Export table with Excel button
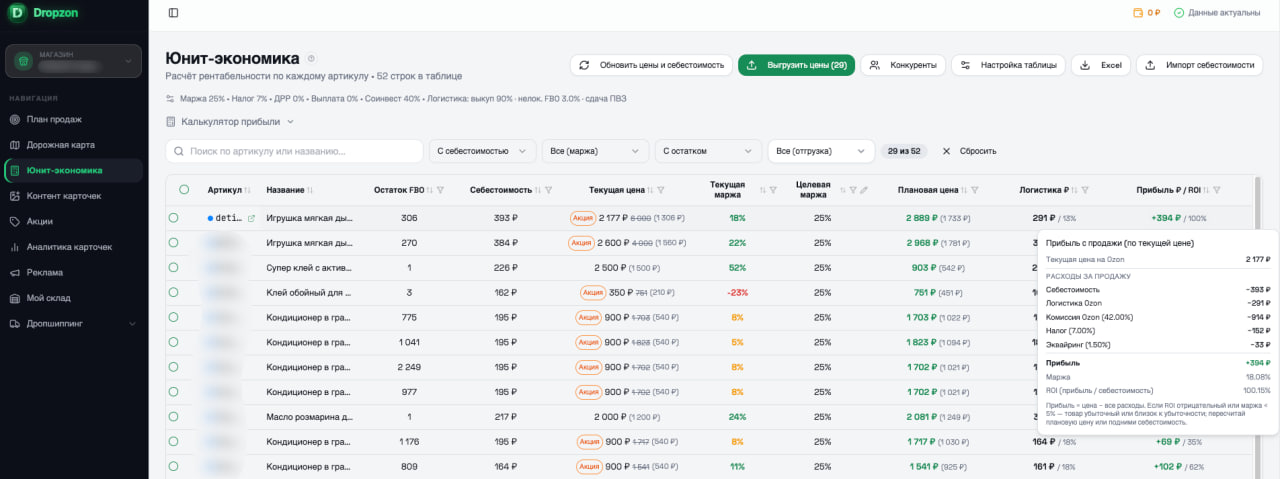Viewport: 1280px width, 479px height. pos(1101,65)
